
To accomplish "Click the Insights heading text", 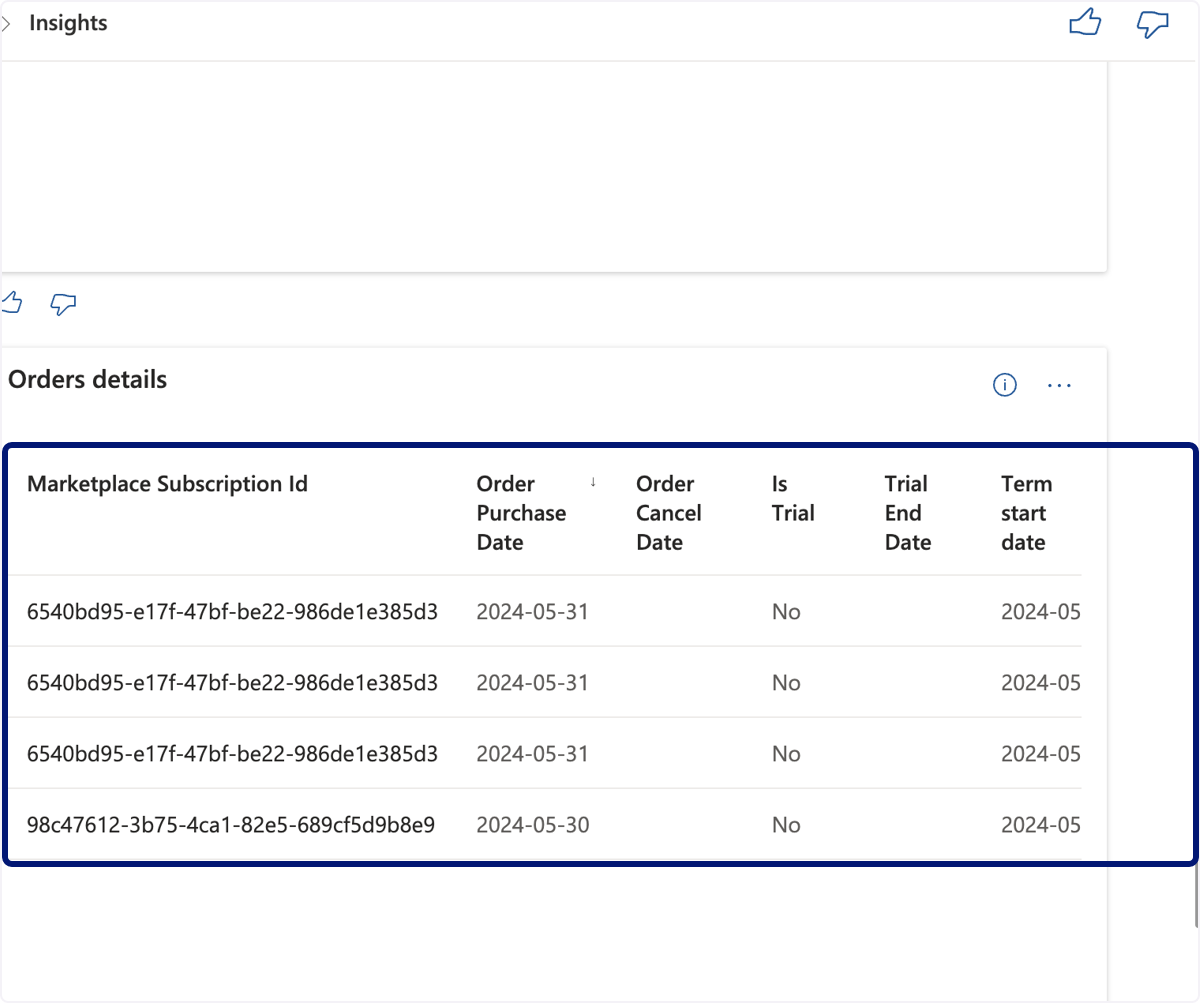I will 68,23.
